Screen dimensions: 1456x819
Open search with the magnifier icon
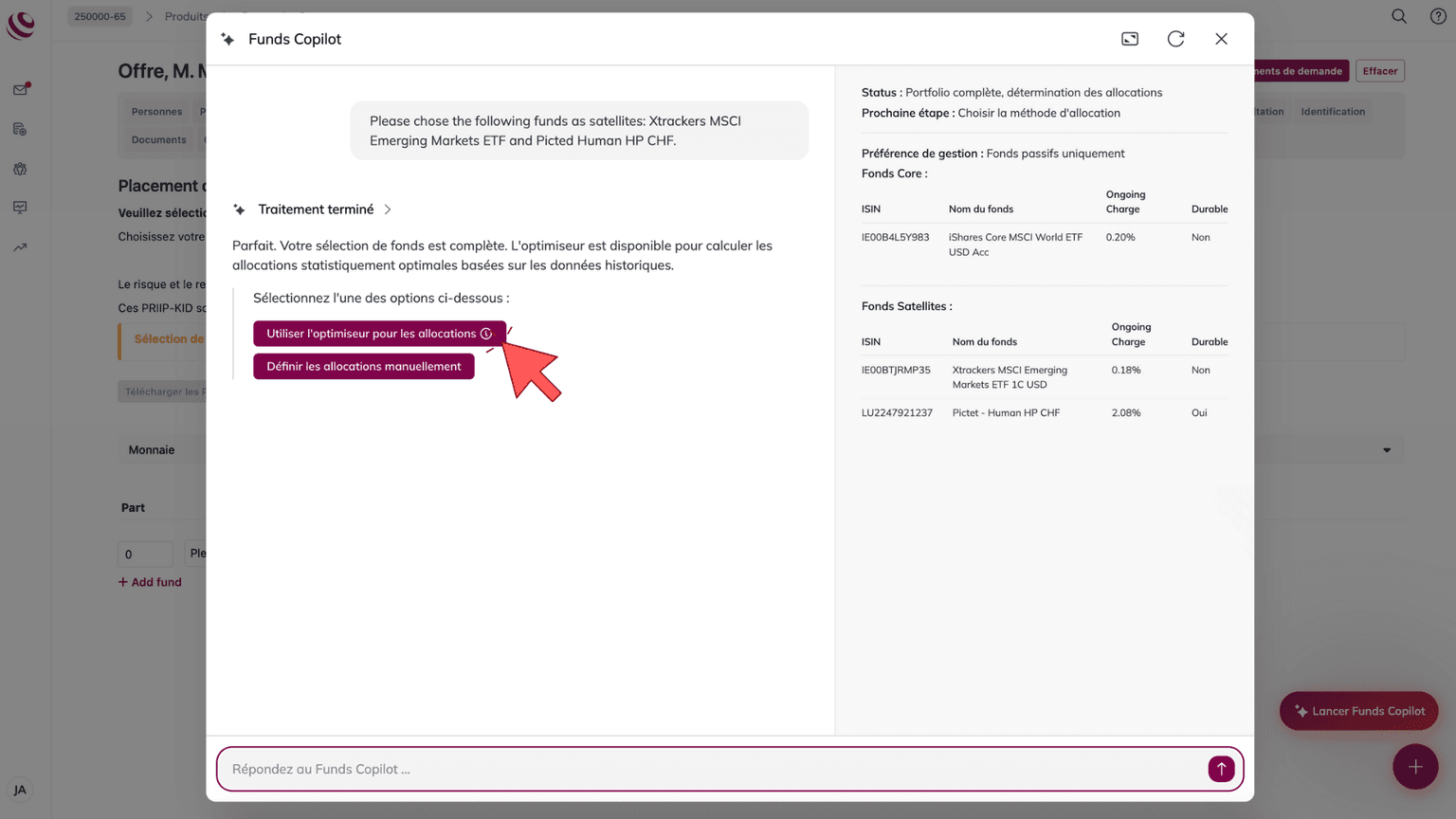[x=1399, y=16]
